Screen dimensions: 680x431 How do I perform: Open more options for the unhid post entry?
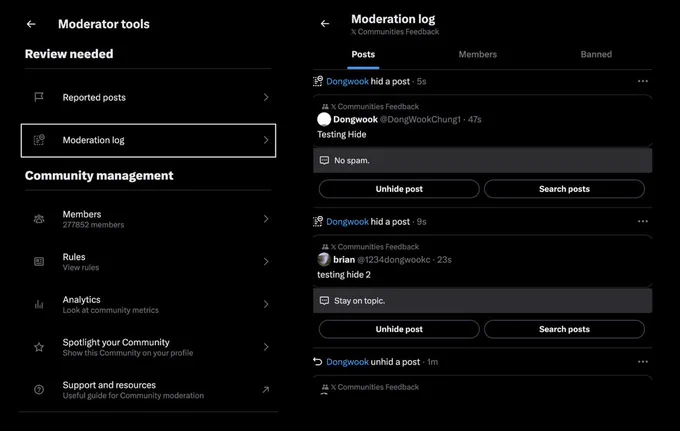coord(643,362)
